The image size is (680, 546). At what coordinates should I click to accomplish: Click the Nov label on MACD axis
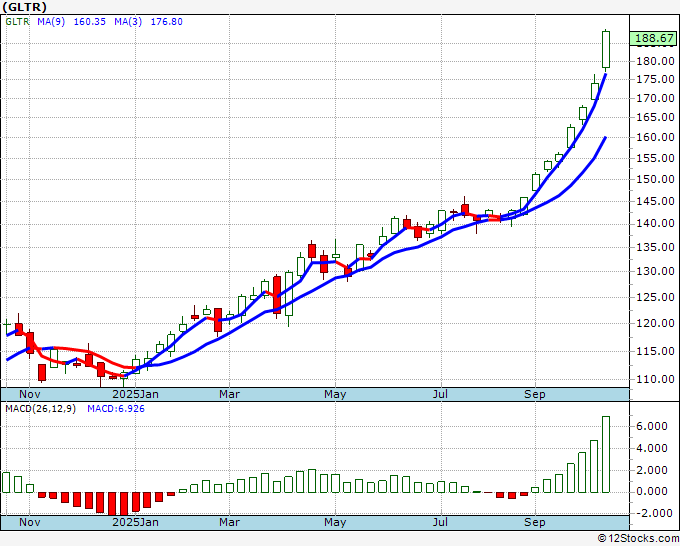(29, 522)
